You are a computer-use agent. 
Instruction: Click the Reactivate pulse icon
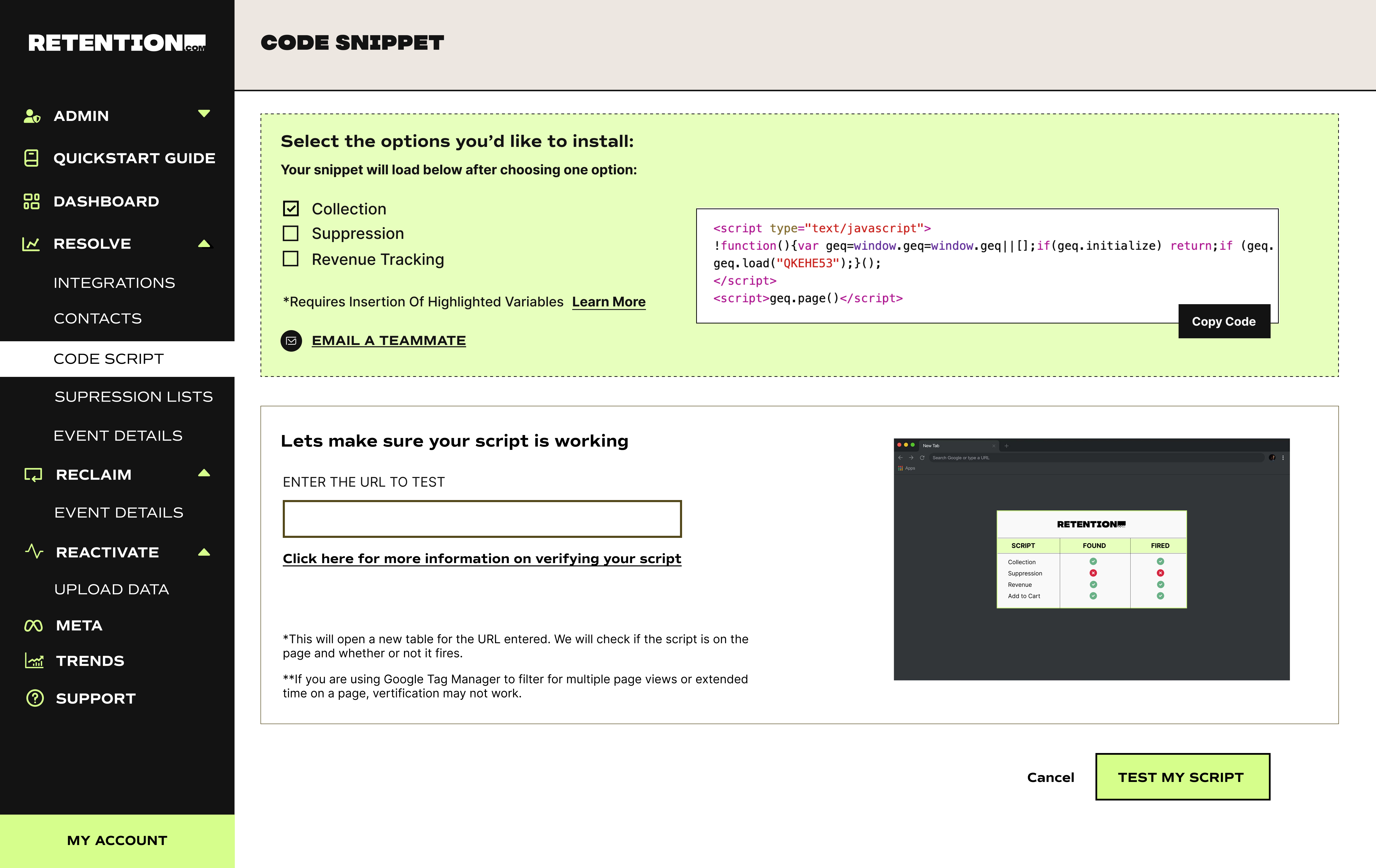coord(34,552)
